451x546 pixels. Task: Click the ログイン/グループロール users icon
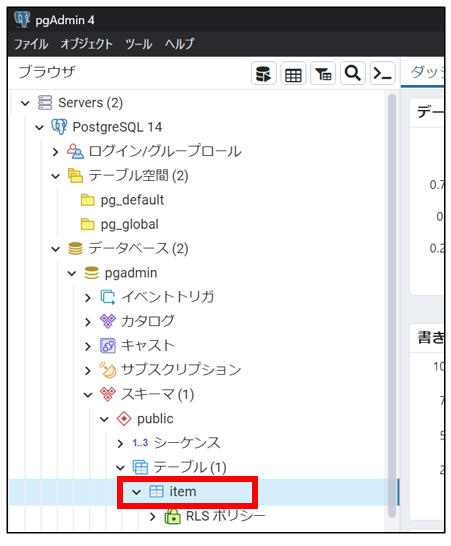tap(75, 151)
